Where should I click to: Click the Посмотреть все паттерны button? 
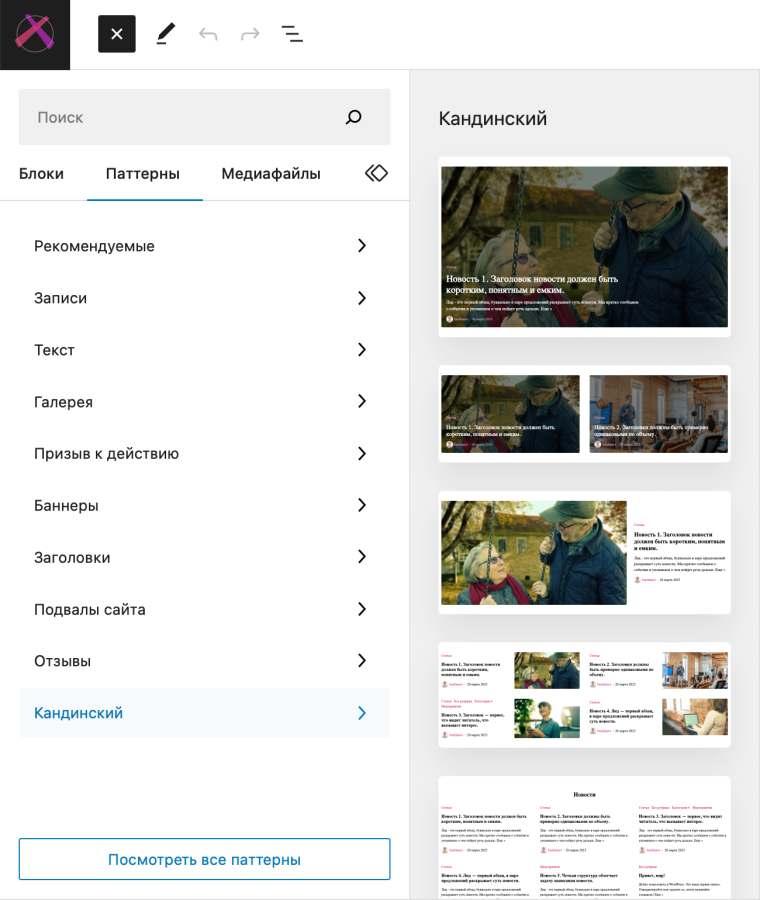pyautogui.click(x=204, y=859)
